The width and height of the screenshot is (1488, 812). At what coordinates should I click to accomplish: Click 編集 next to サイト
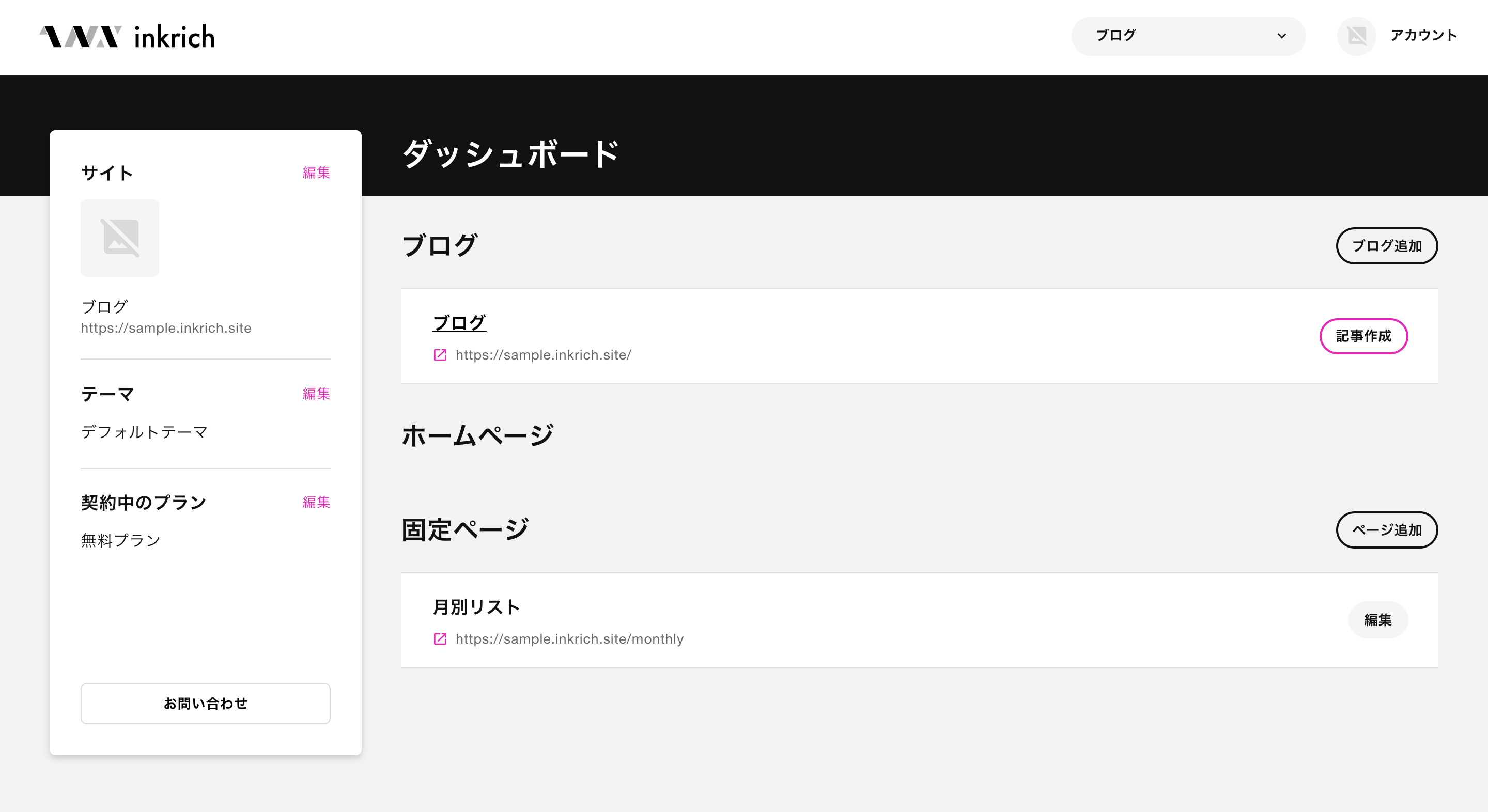pos(317,173)
